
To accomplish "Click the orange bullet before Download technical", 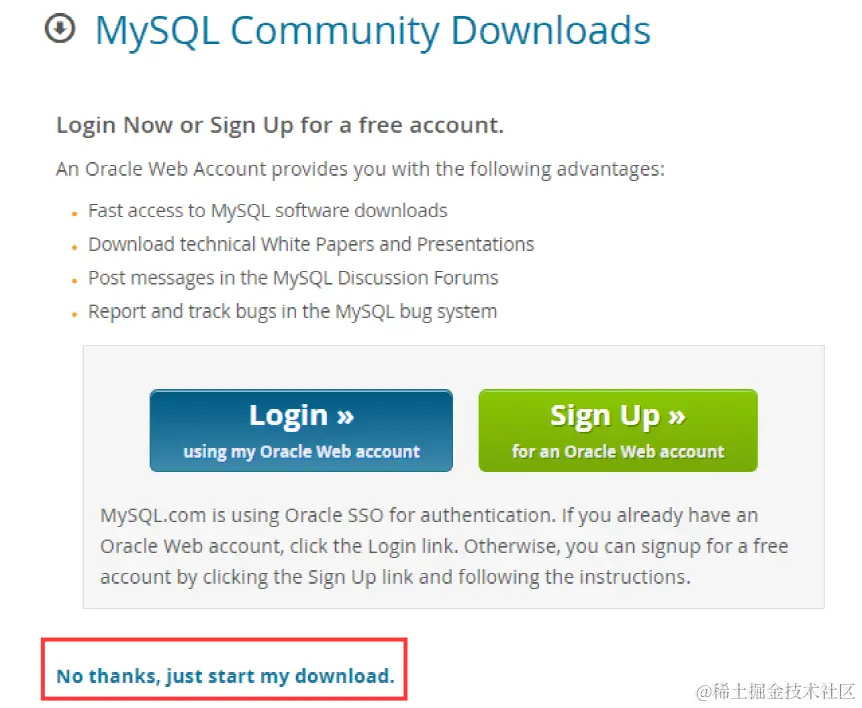I will 74,247.
